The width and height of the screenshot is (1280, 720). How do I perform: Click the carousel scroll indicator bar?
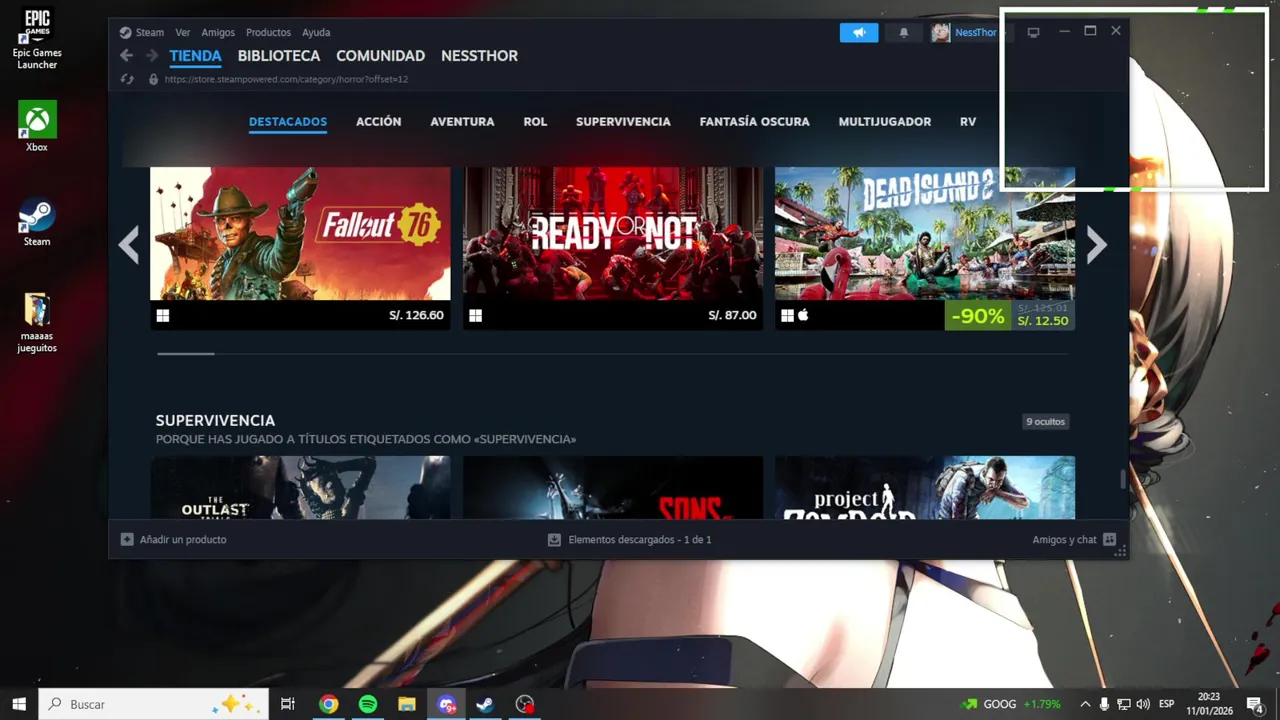[x=185, y=353]
